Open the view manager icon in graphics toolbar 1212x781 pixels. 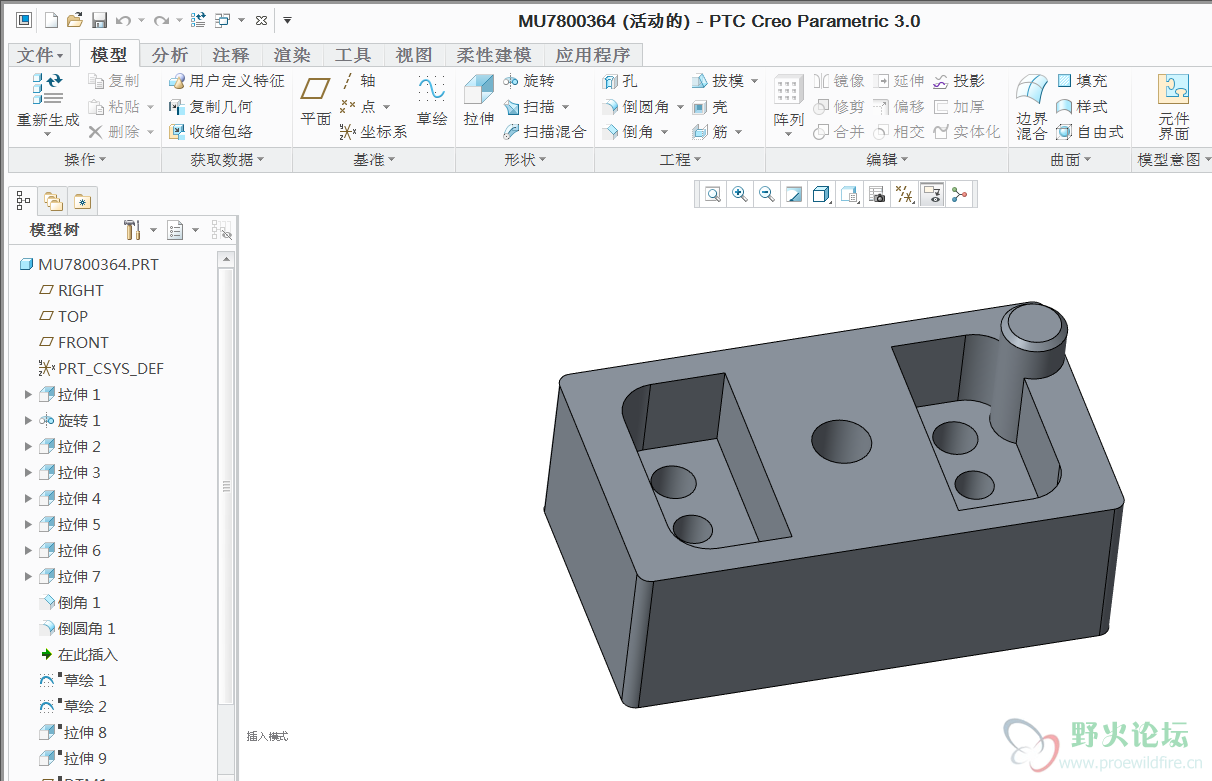876,195
